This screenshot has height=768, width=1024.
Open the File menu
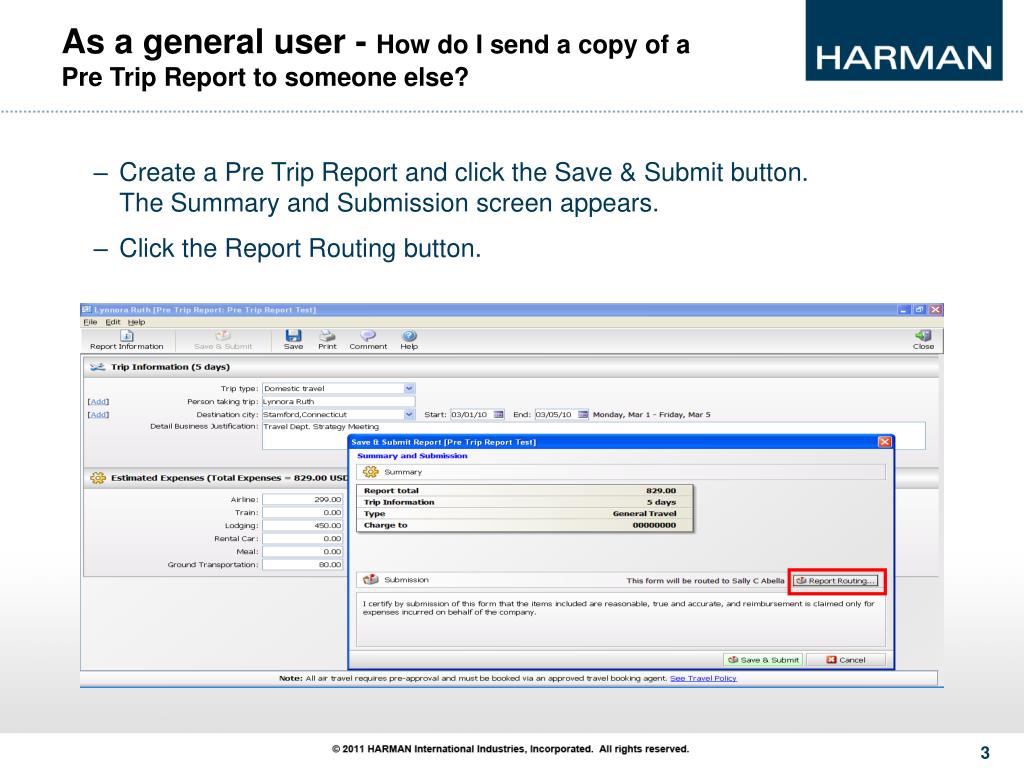click(x=90, y=322)
